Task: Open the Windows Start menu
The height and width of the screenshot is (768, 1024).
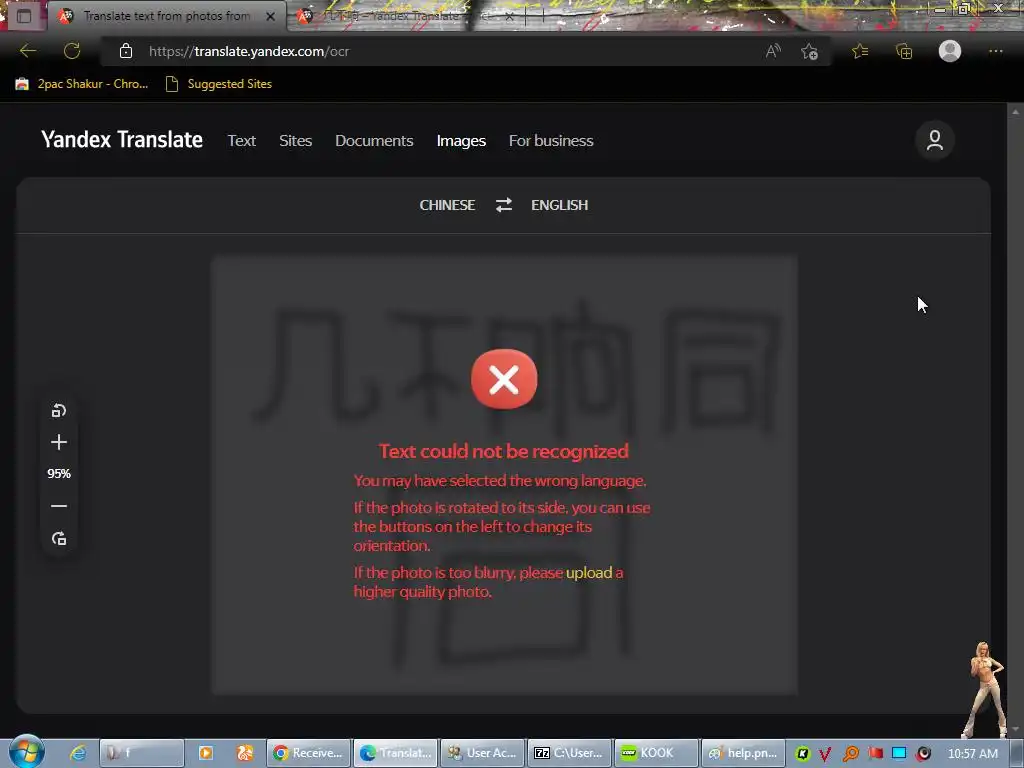Action: point(26,752)
